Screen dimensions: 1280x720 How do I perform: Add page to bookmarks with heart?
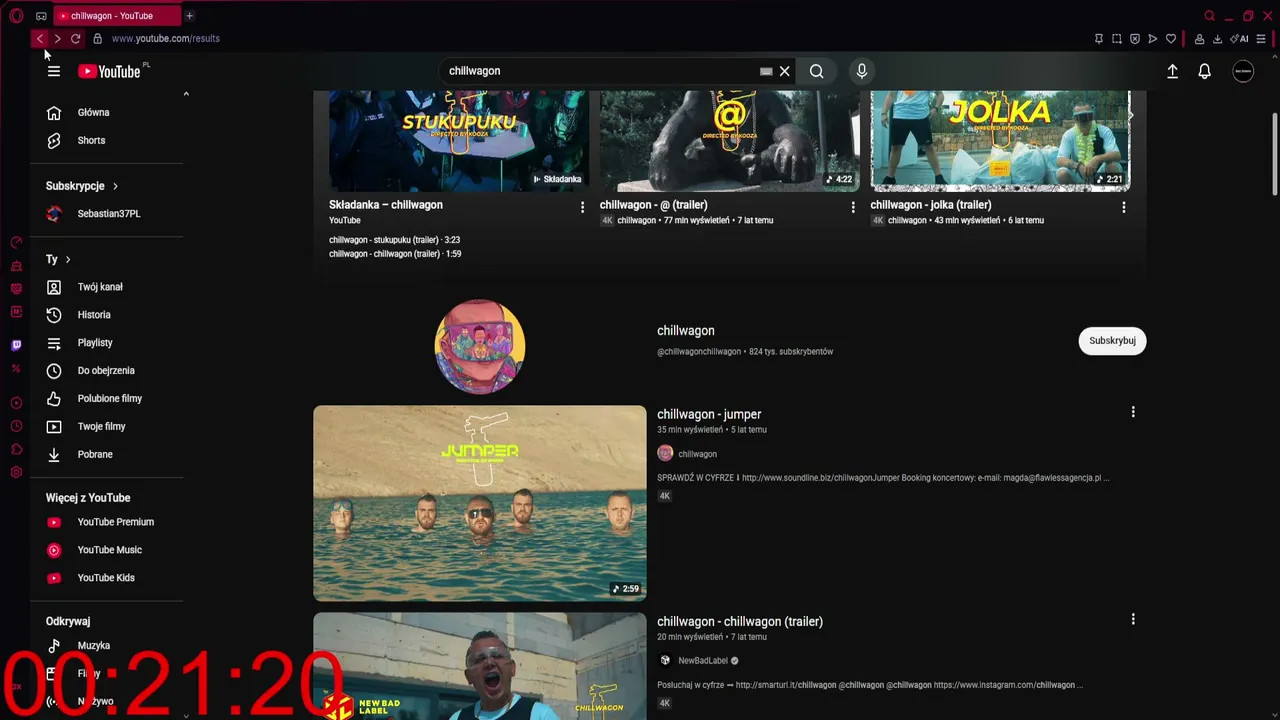click(x=1171, y=39)
